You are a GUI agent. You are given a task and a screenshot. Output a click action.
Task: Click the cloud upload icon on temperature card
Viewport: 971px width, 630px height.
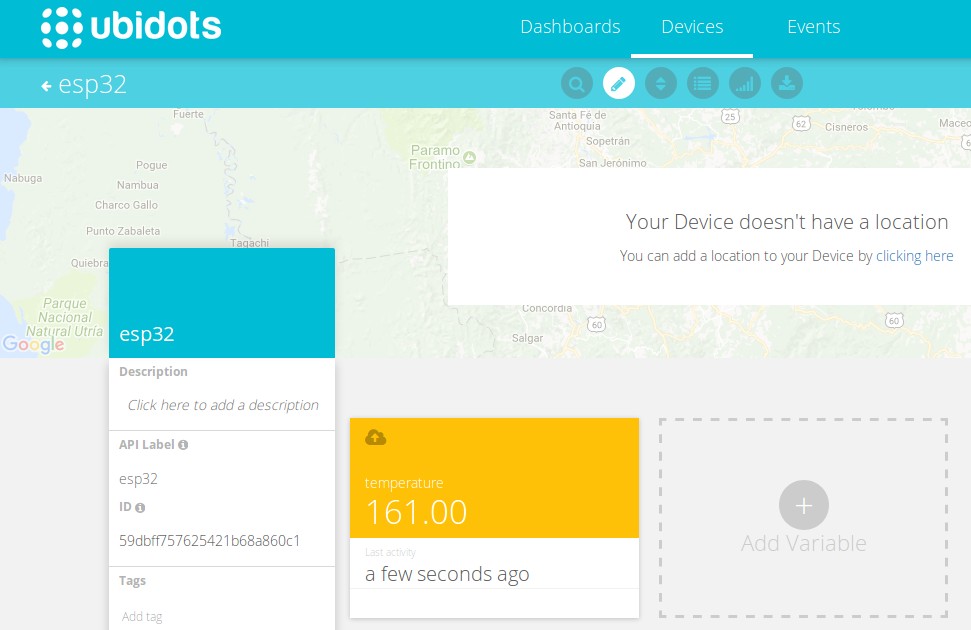pos(375,437)
